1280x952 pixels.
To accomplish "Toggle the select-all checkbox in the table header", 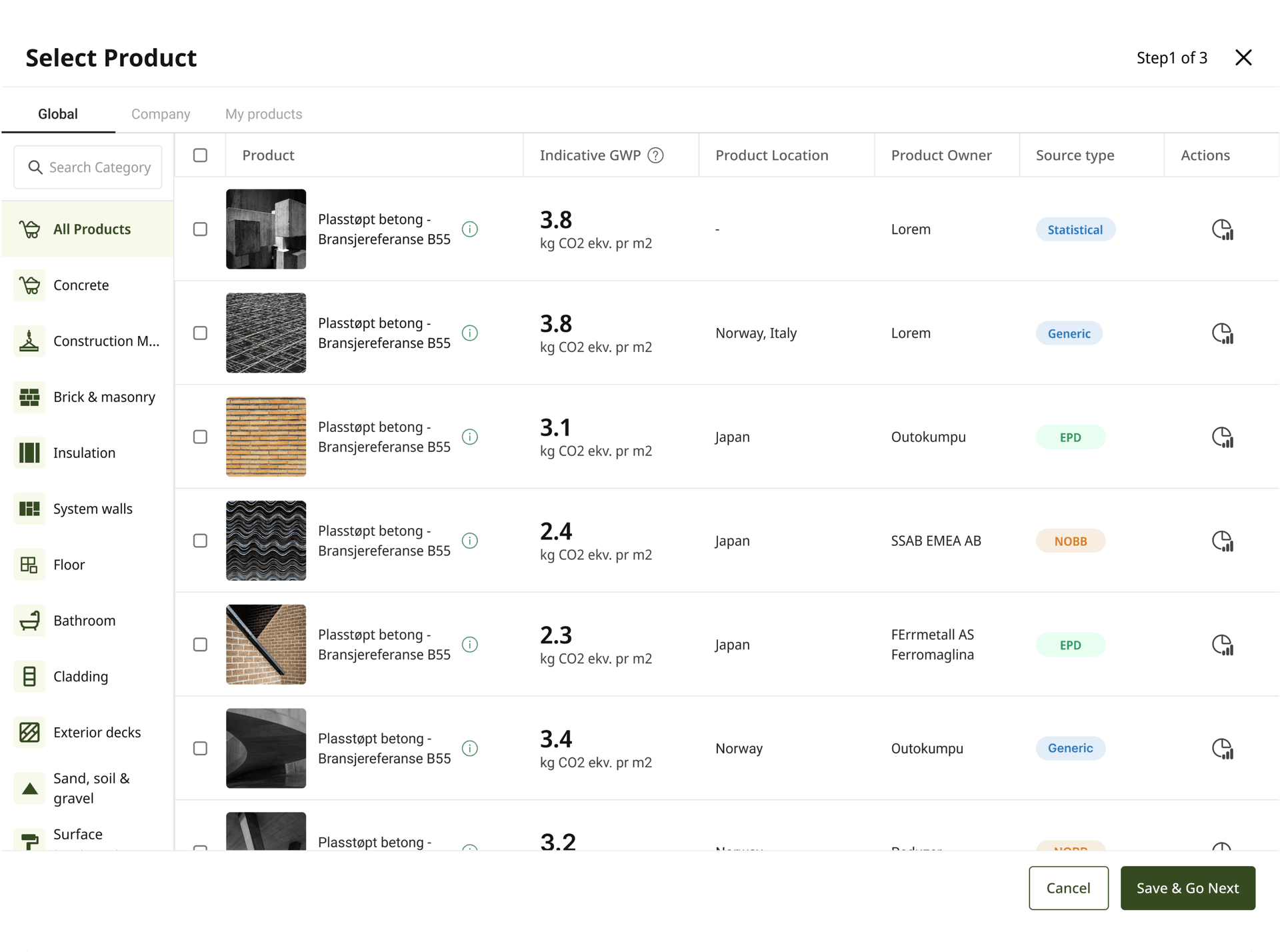I will [x=200, y=155].
